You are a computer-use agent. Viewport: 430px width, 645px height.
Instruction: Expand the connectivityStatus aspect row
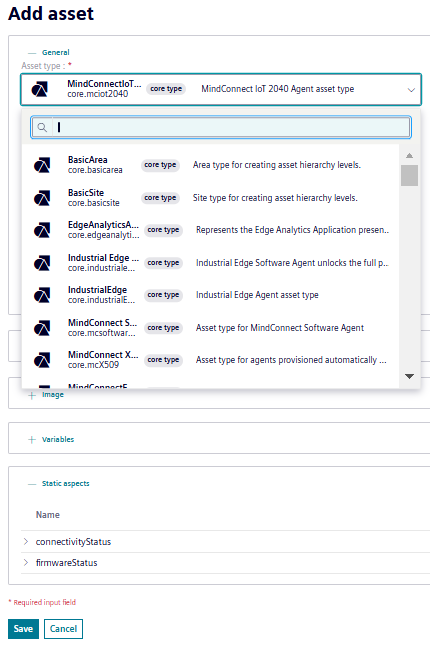[x=26, y=541]
